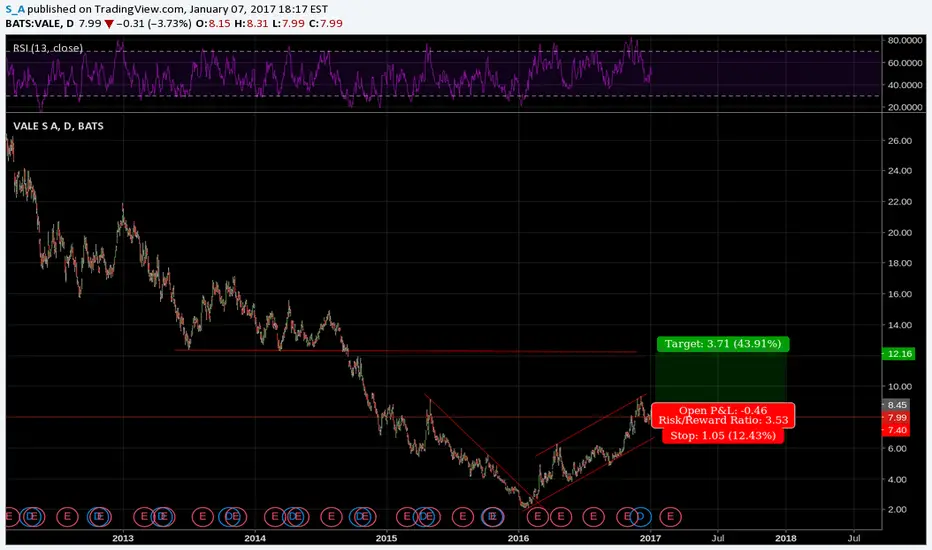Open the S_A author profile link
Viewport: 932px width, 550px height.
tap(15, 9)
